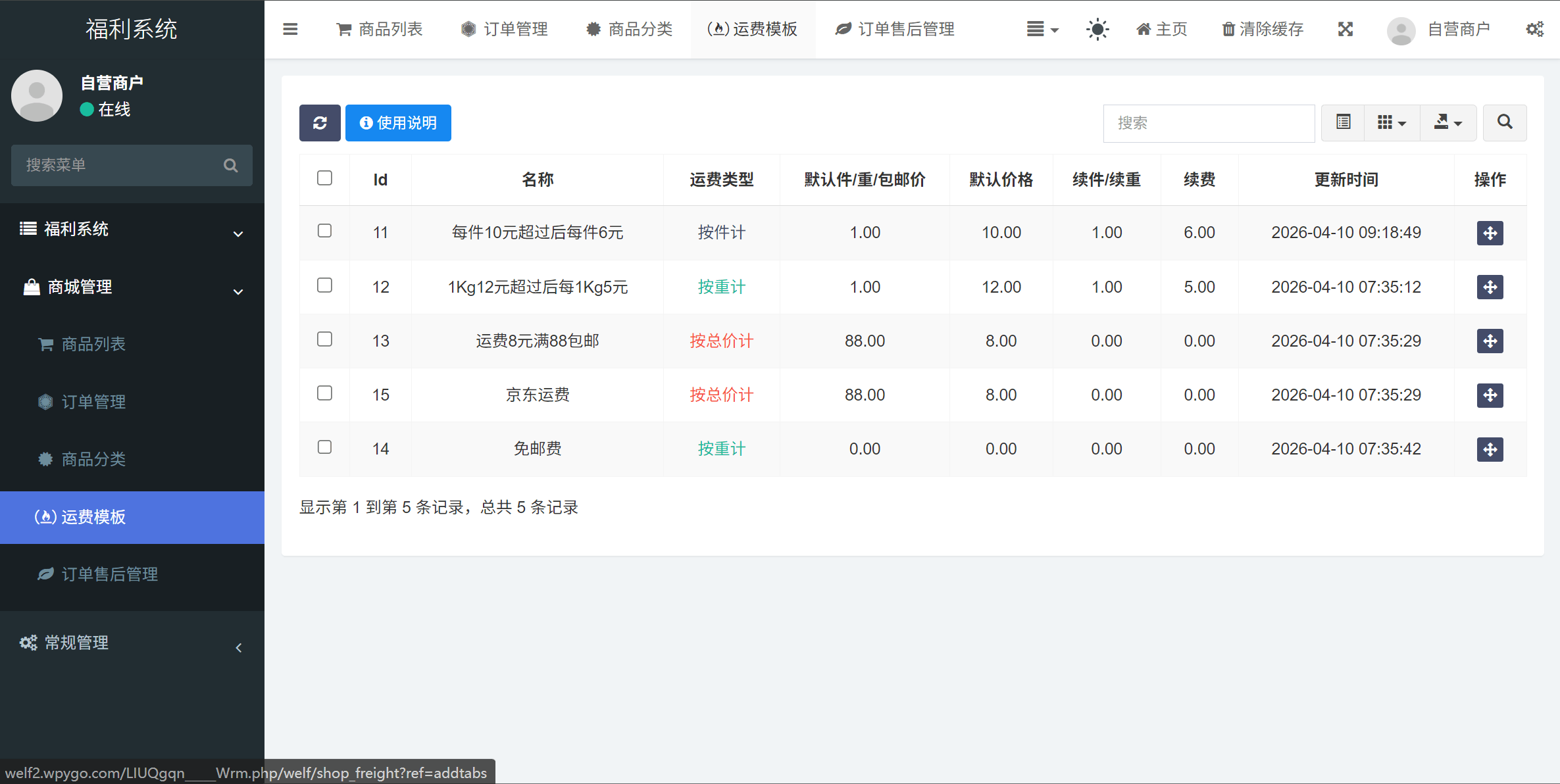
Task: Check the checkbox for row Id 11
Action: [x=324, y=231]
